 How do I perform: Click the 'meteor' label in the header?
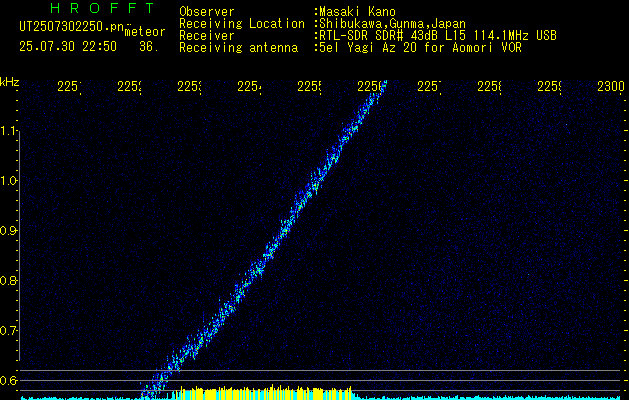tap(145, 32)
